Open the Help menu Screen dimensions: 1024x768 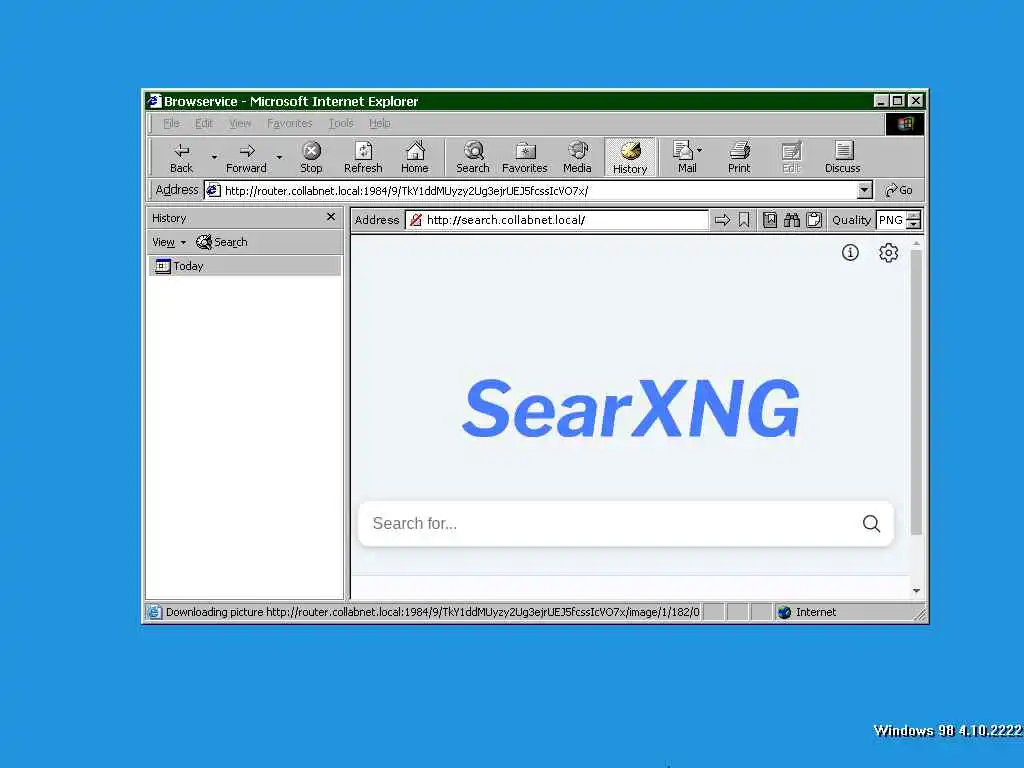379,123
